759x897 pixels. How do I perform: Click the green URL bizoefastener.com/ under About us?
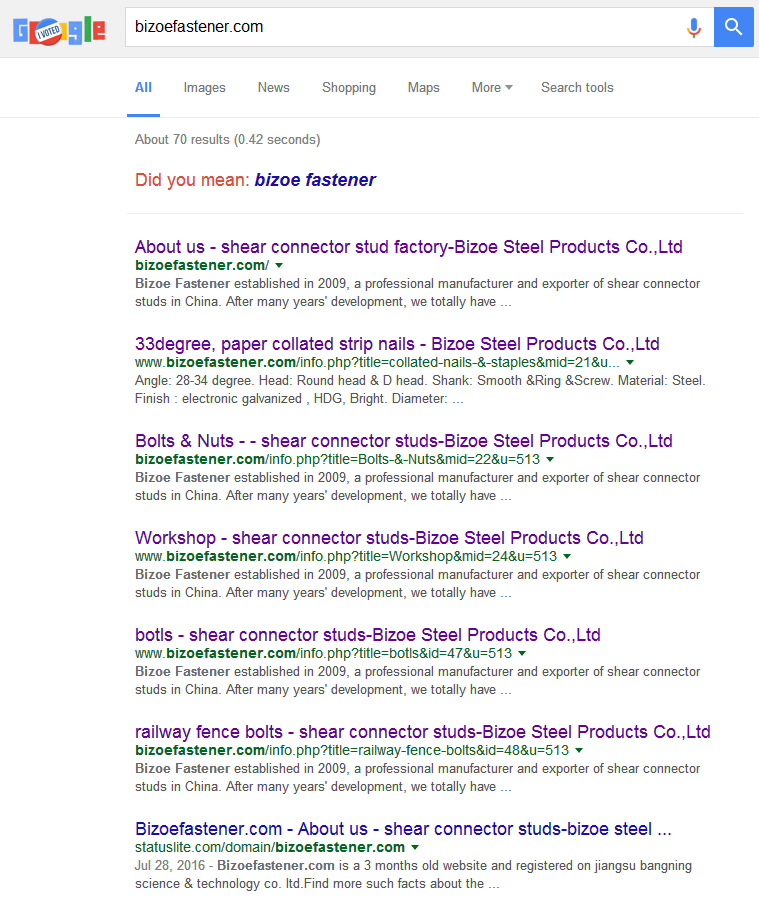(x=202, y=265)
